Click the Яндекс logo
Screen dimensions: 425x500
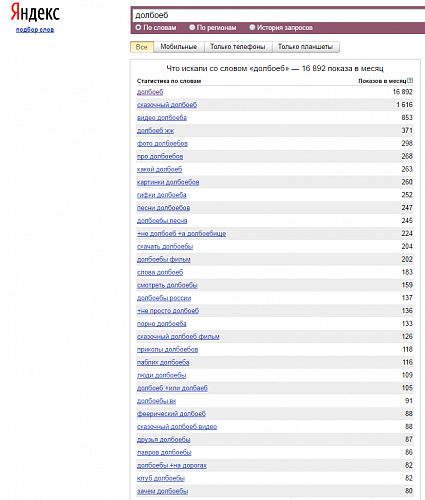tap(35, 12)
